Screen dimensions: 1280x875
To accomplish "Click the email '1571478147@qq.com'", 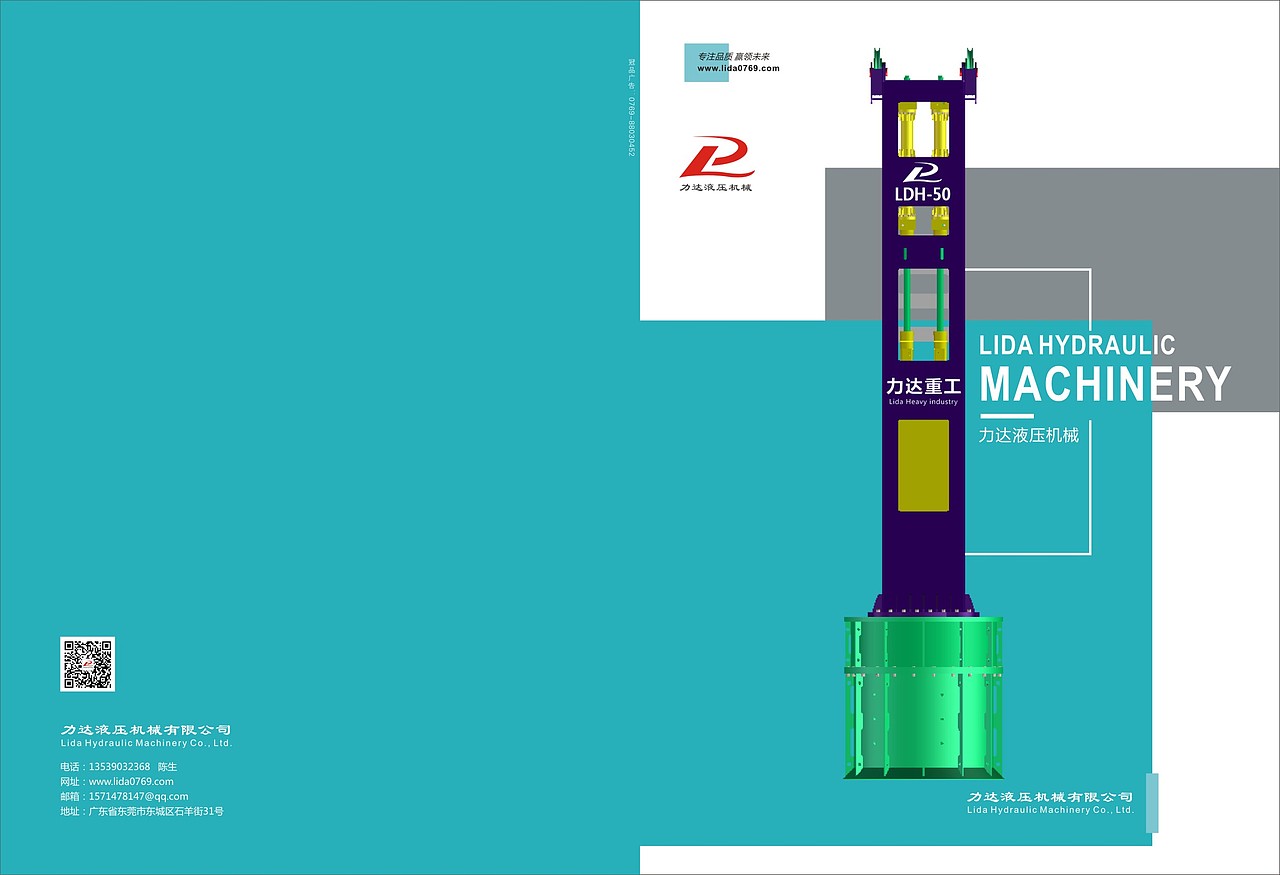I will (x=139, y=796).
